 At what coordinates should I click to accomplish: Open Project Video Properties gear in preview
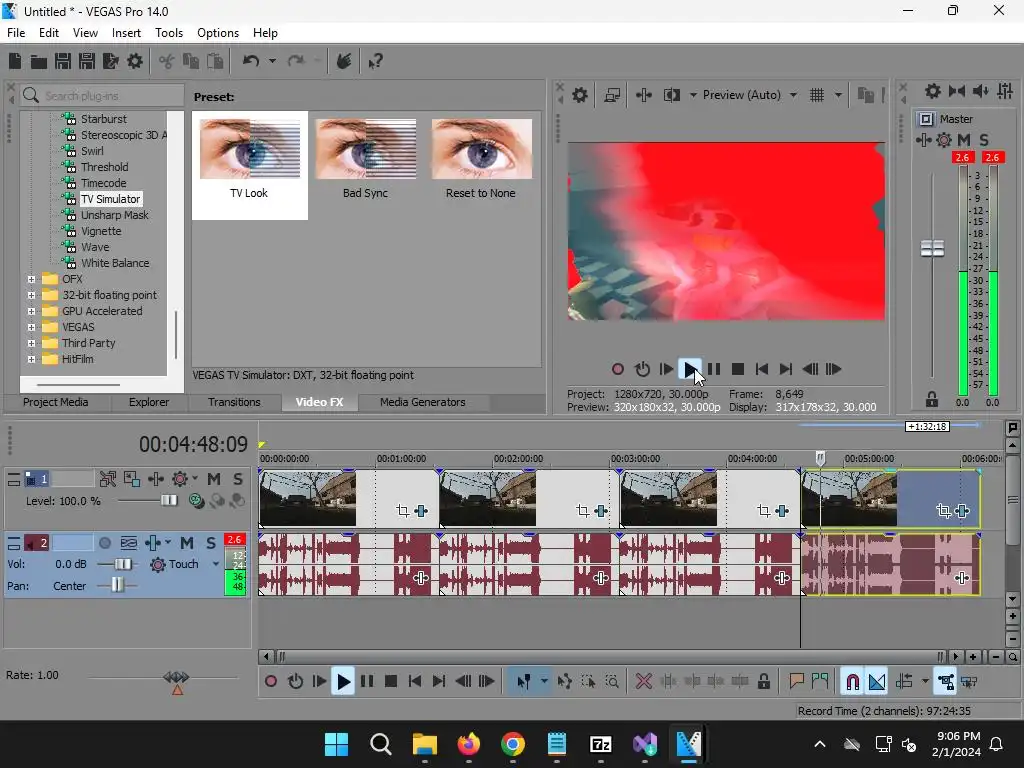tap(580, 95)
